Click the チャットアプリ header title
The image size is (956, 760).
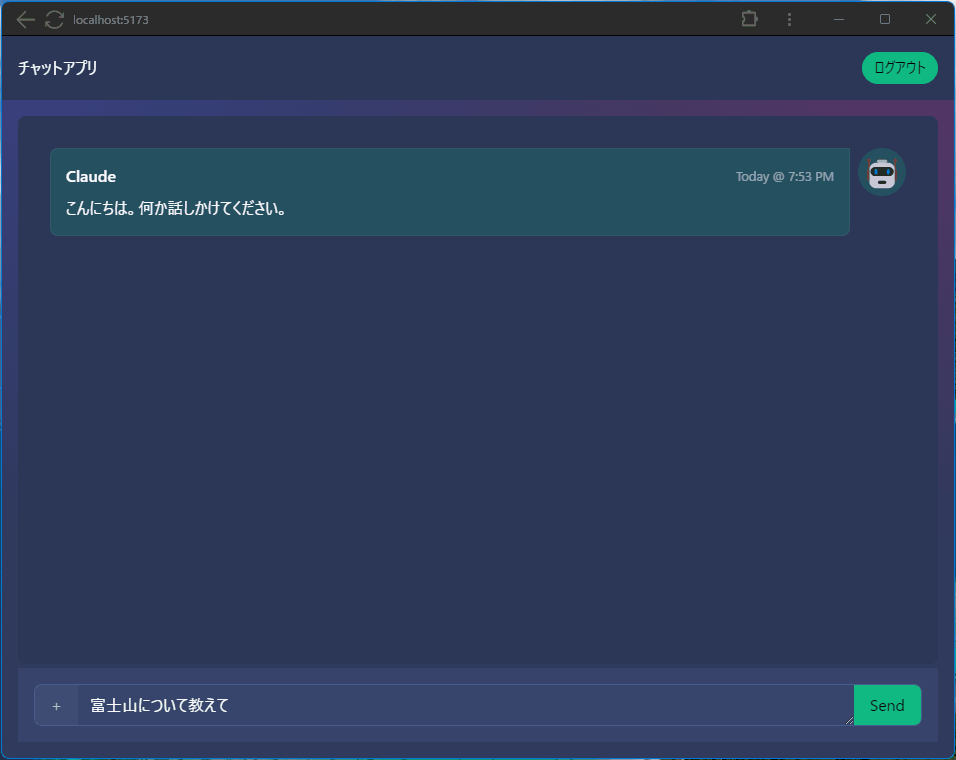tap(58, 68)
